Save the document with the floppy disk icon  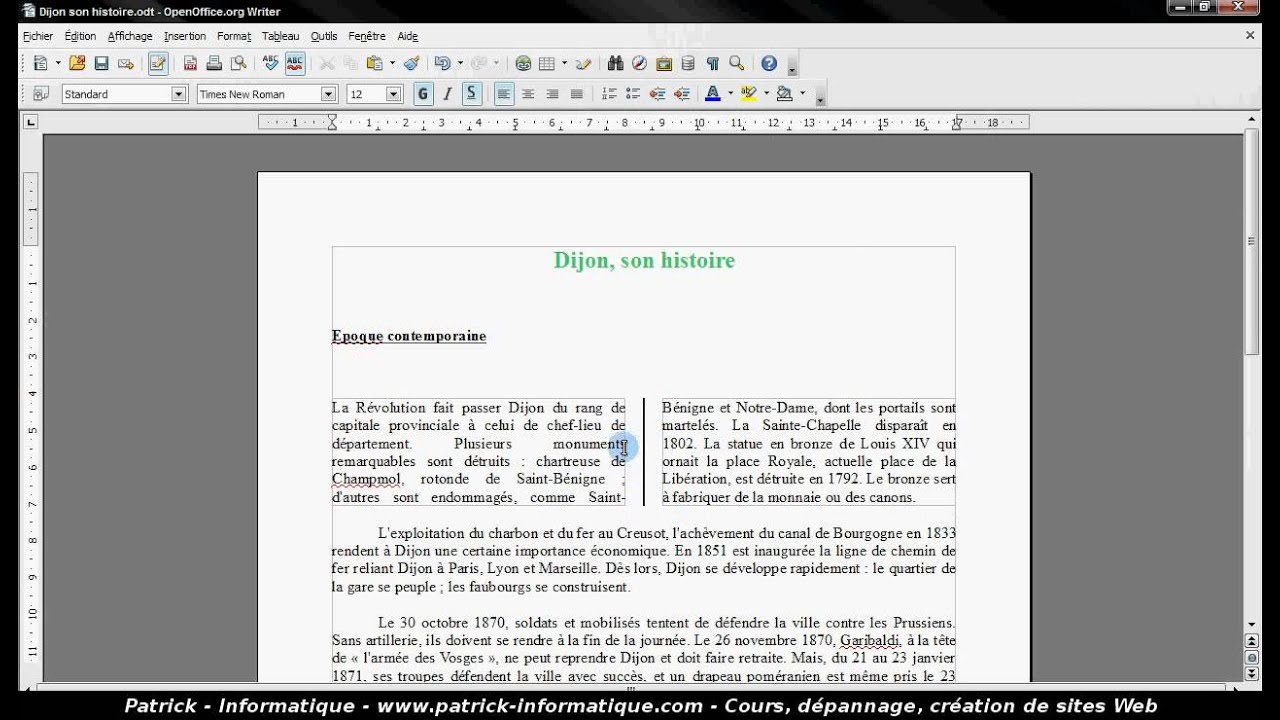click(x=101, y=63)
